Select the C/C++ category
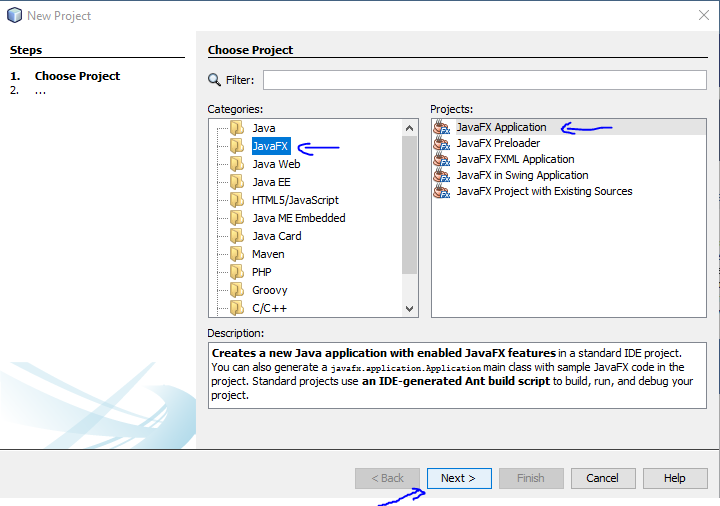 tap(270, 308)
